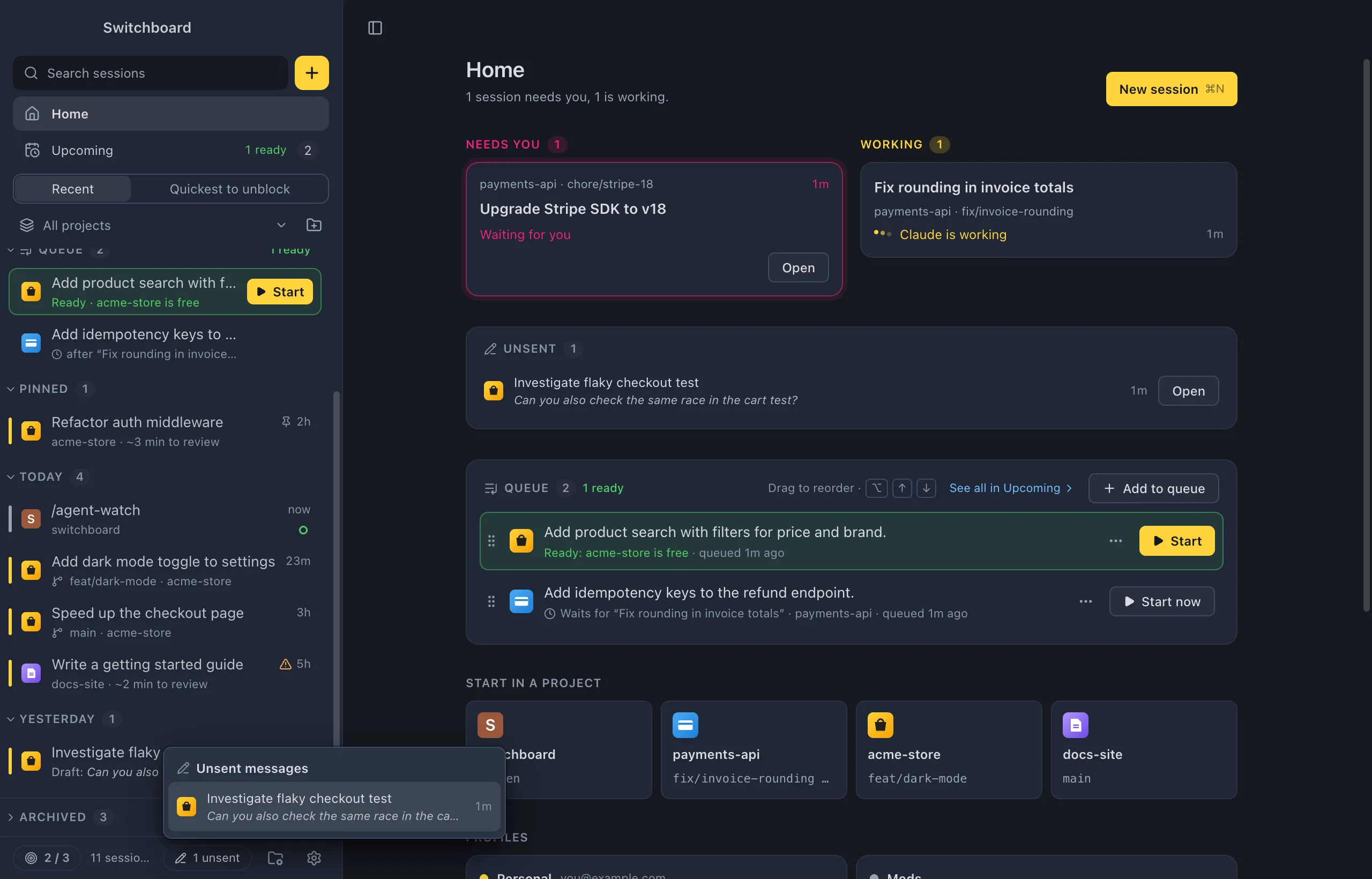The image size is (1372, 879).
Task: Toggle the sidebar panel icon
Action: coord(375,27)
